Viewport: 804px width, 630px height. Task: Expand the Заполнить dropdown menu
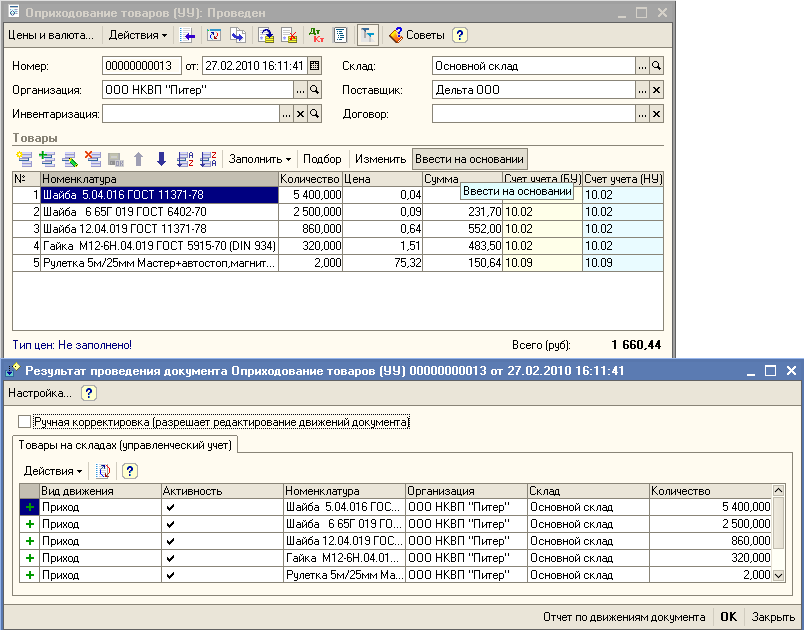[x=260, y=159]
